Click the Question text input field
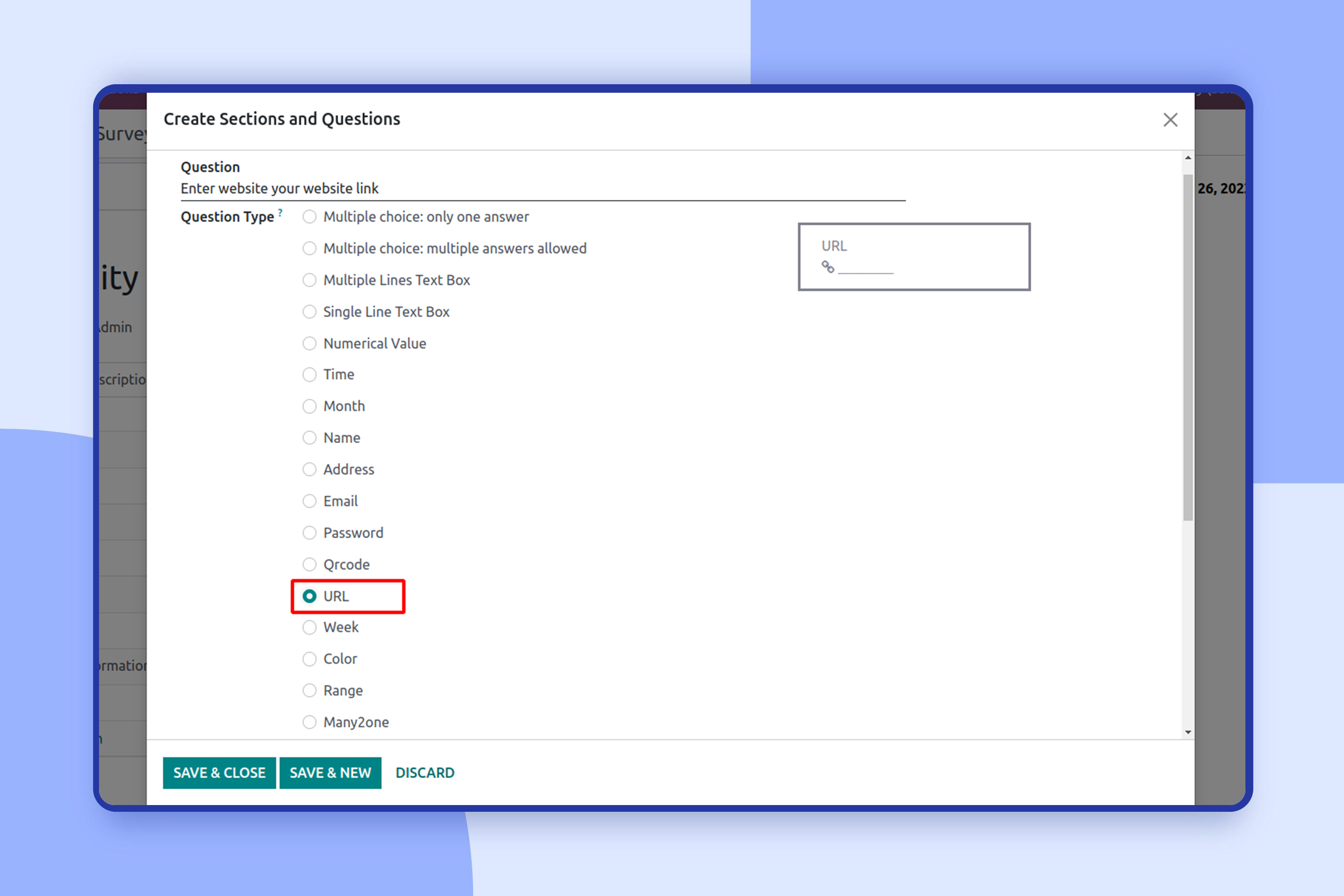 543,189
